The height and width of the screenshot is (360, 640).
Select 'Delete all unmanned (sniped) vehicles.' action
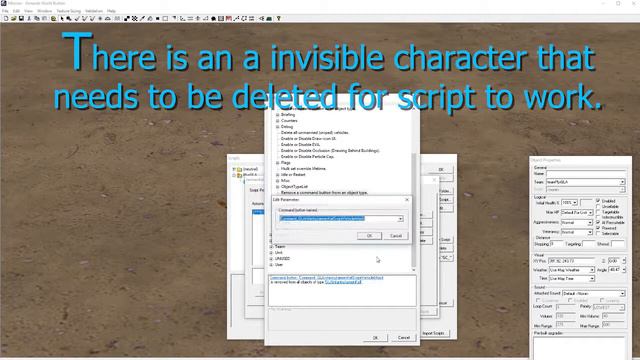[315, 133]
